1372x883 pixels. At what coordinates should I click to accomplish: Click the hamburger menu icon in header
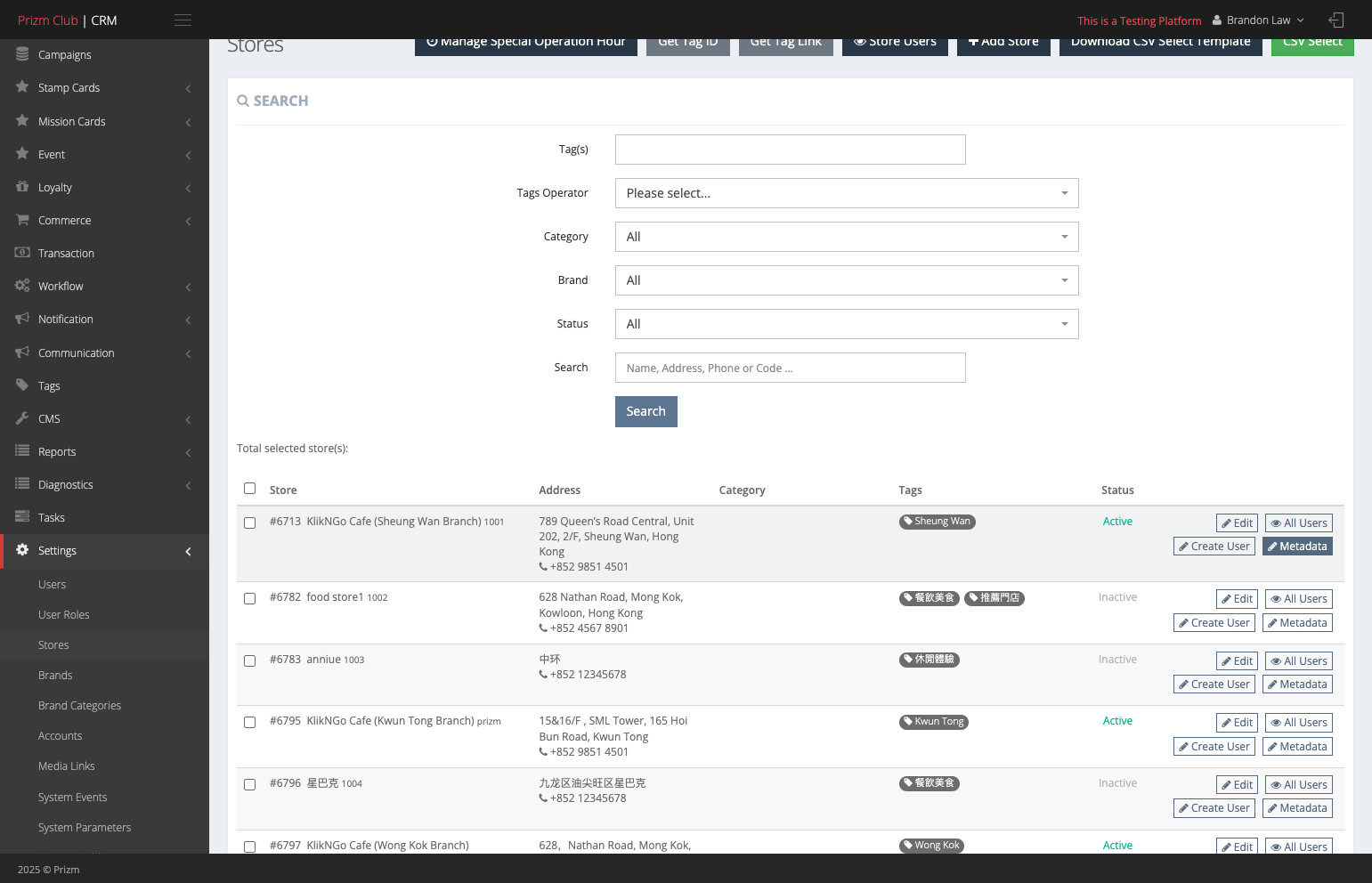click(x=183, y=20)
